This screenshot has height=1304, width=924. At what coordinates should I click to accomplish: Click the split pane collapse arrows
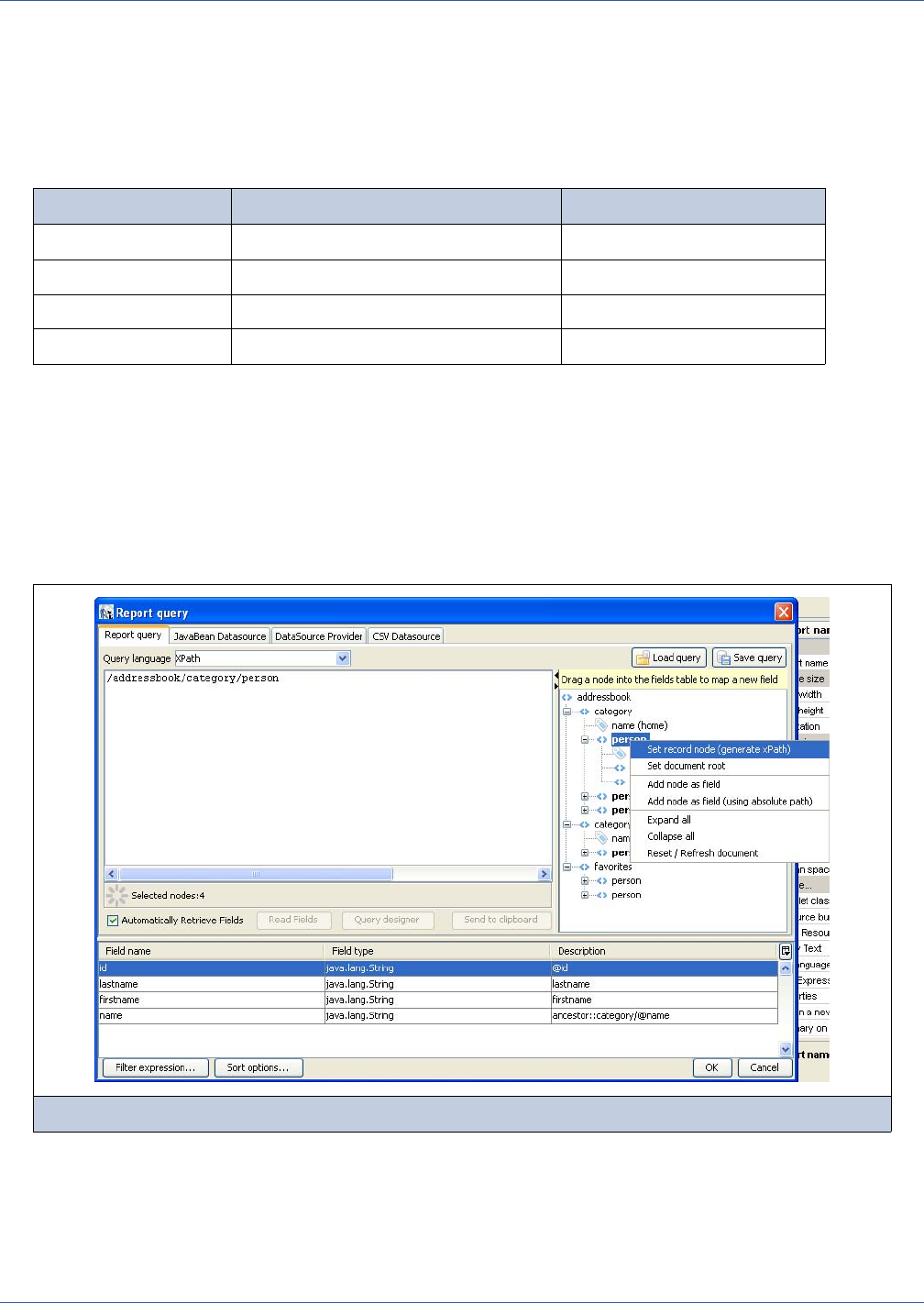[x=555, y=680]
